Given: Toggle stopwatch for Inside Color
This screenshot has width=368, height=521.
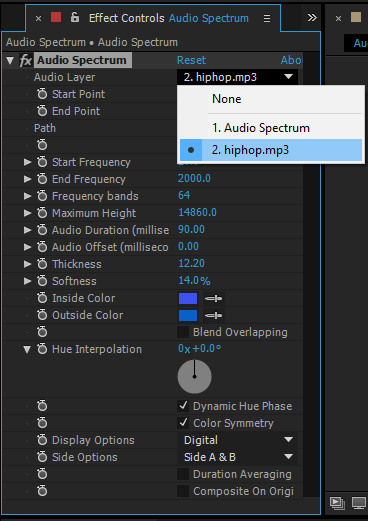Looking at the screenshot, I should click(42, 298).
